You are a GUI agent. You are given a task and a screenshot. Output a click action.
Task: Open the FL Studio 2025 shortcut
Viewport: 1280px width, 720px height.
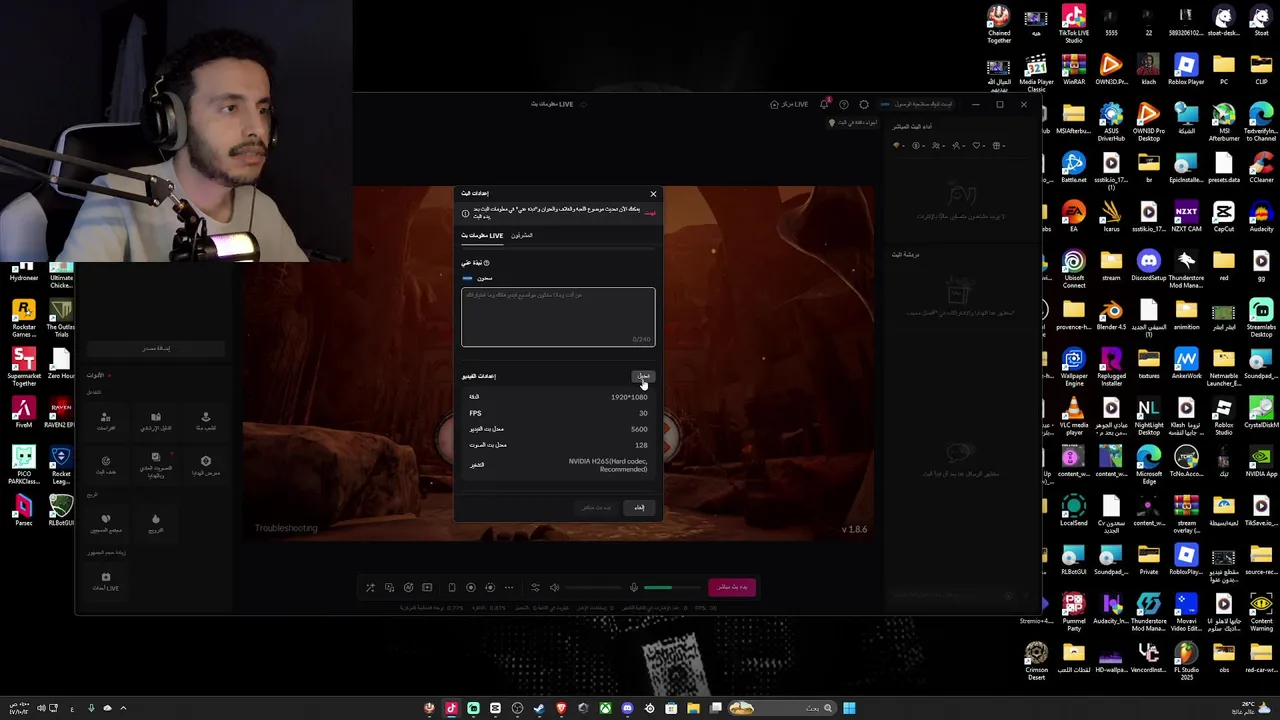click(x=1186, y=662)
